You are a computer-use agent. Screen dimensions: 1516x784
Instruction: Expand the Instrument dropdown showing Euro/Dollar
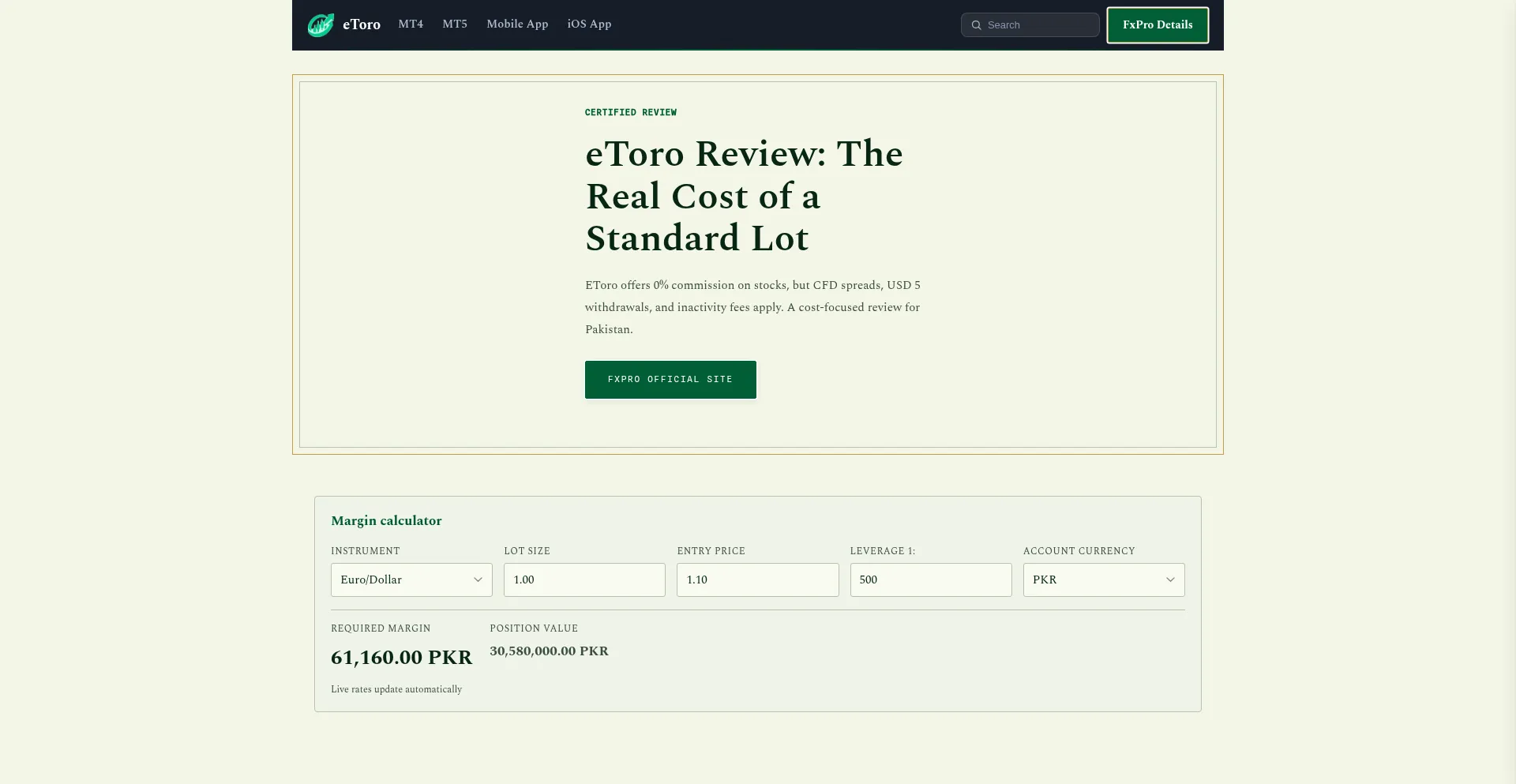point(411,580)
